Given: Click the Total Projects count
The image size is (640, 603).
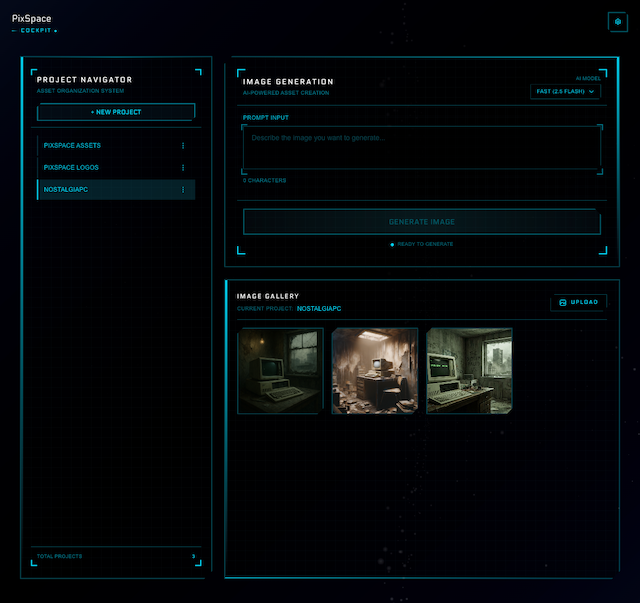Looking at the screenshot, I should pos(193,556).
